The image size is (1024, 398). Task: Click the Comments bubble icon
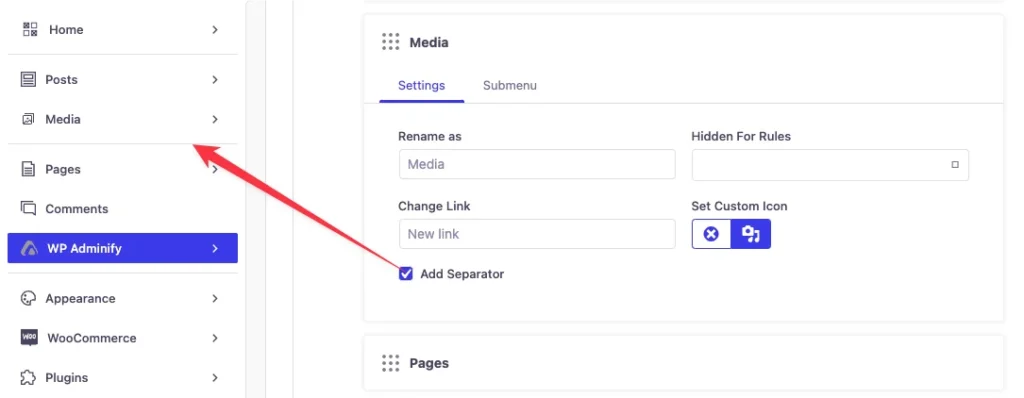pyautogui.click(x=28, y=209)
